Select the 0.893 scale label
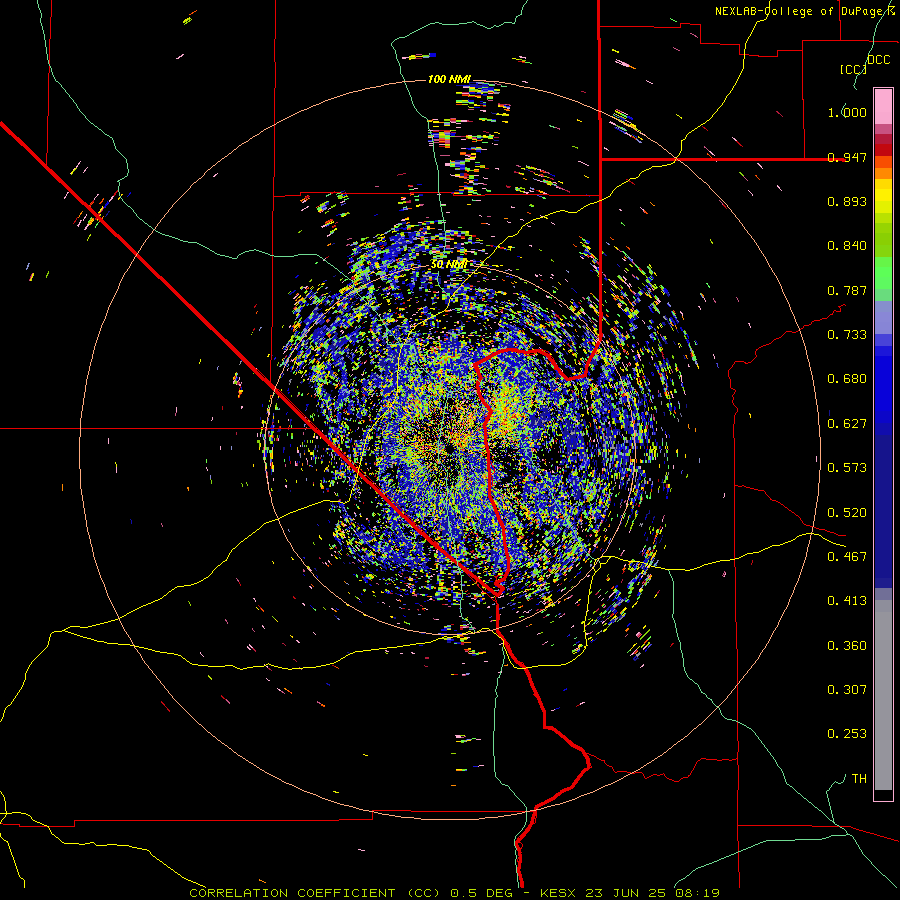Image resolution: width=900 pixels, height=900 pixels. (847, 201)
